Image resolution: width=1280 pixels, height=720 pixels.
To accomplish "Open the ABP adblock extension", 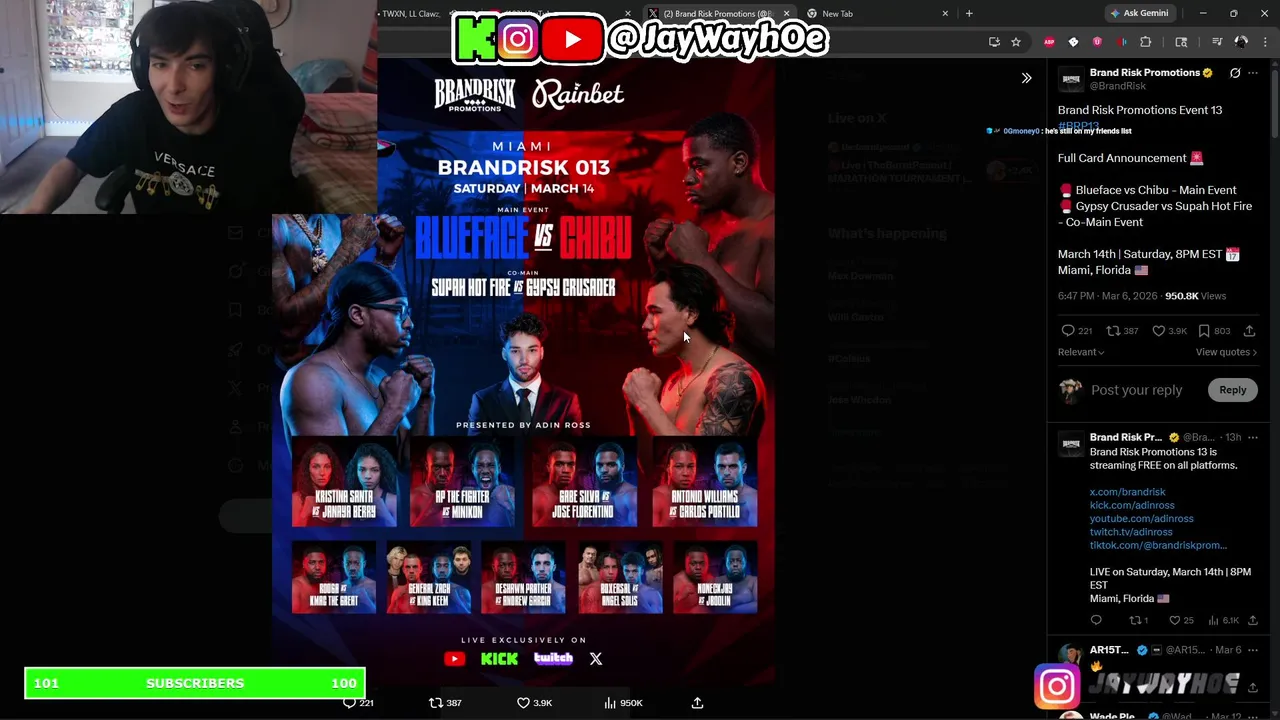I will (1049, 42).
